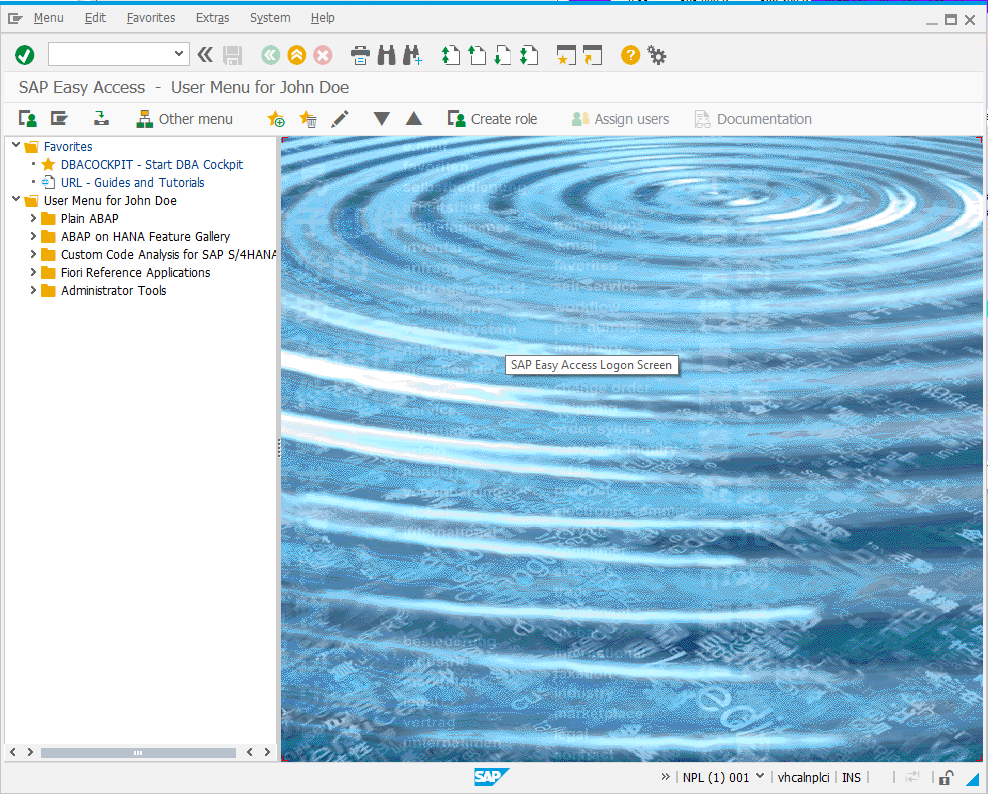Expand the Custom Code Analysis folder
This screenshot has height=794, width=988.
33,254
